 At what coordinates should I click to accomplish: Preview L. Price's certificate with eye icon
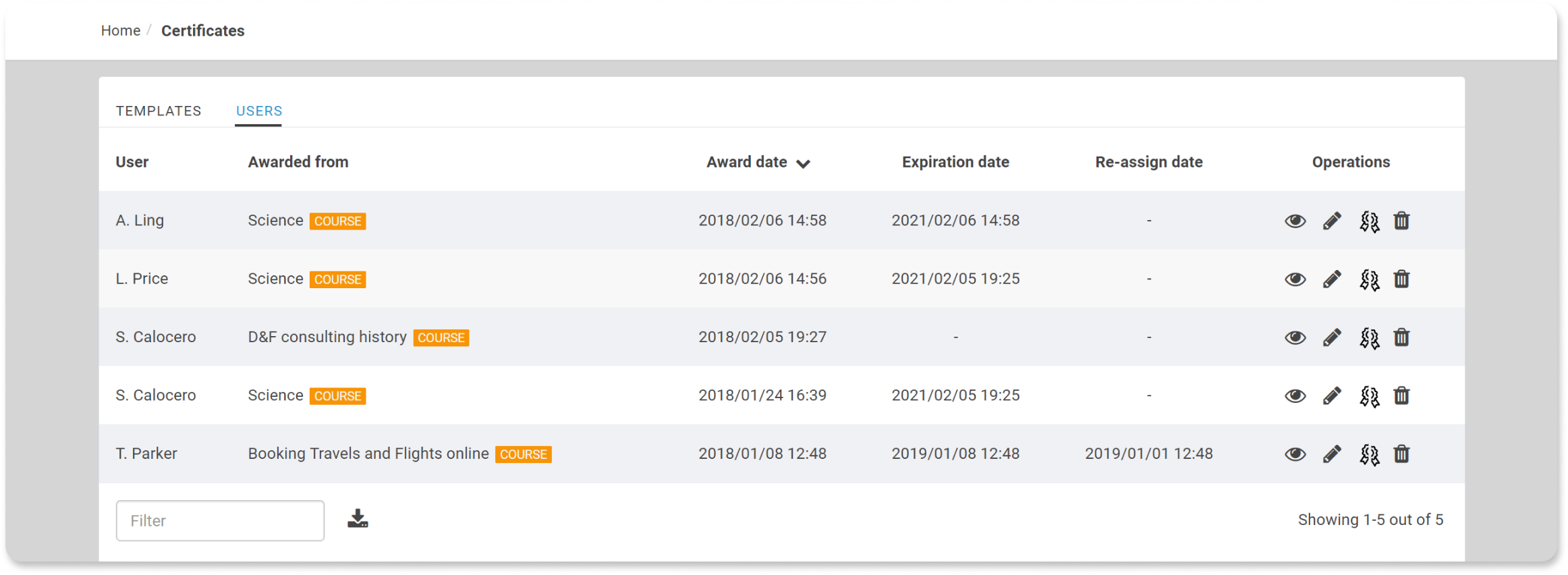tap(1295, 279)
